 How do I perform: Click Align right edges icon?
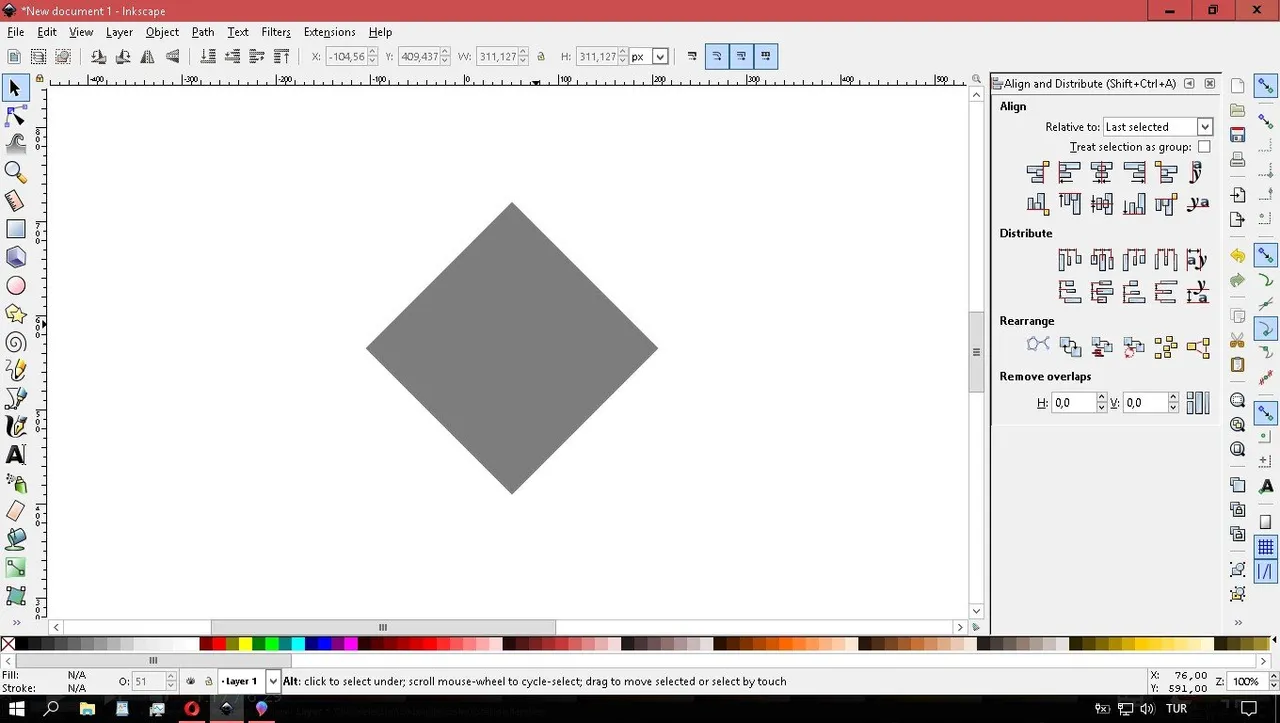[x=1133, y=173]
